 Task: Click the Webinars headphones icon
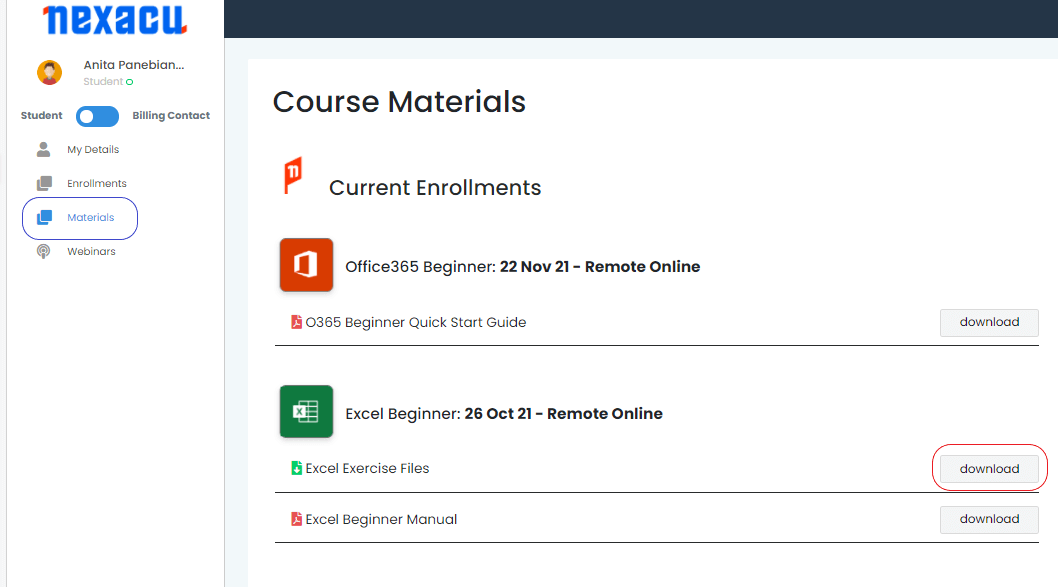[43, 250]
